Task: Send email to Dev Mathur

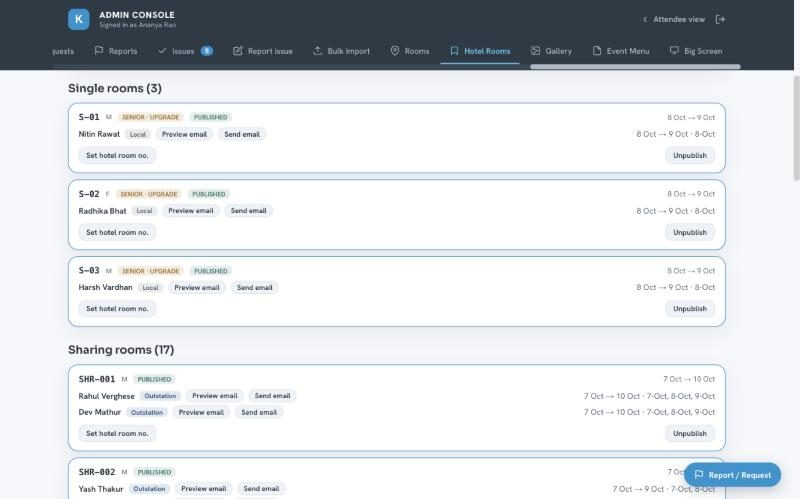Action: 259,412
